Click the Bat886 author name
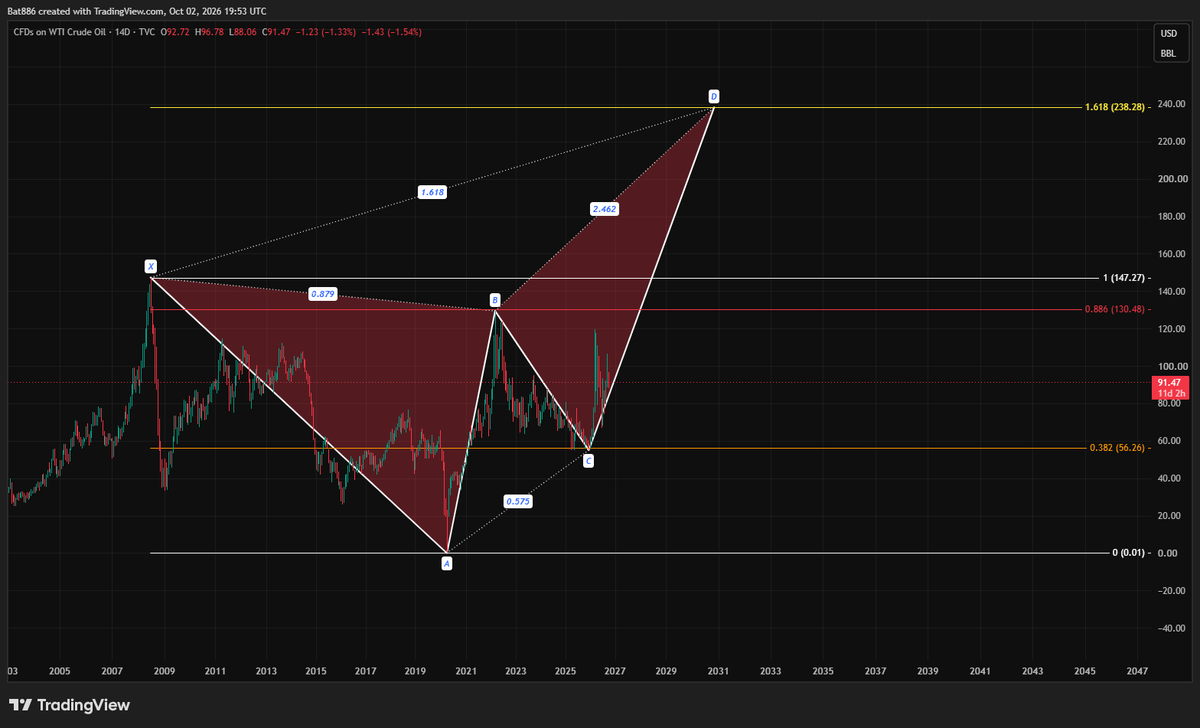The height and width of the screenshot is (728, 1200). (x=20, y=10)
